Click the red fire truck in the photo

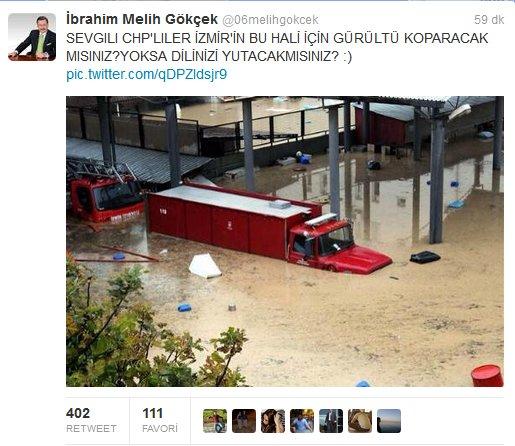270,227
